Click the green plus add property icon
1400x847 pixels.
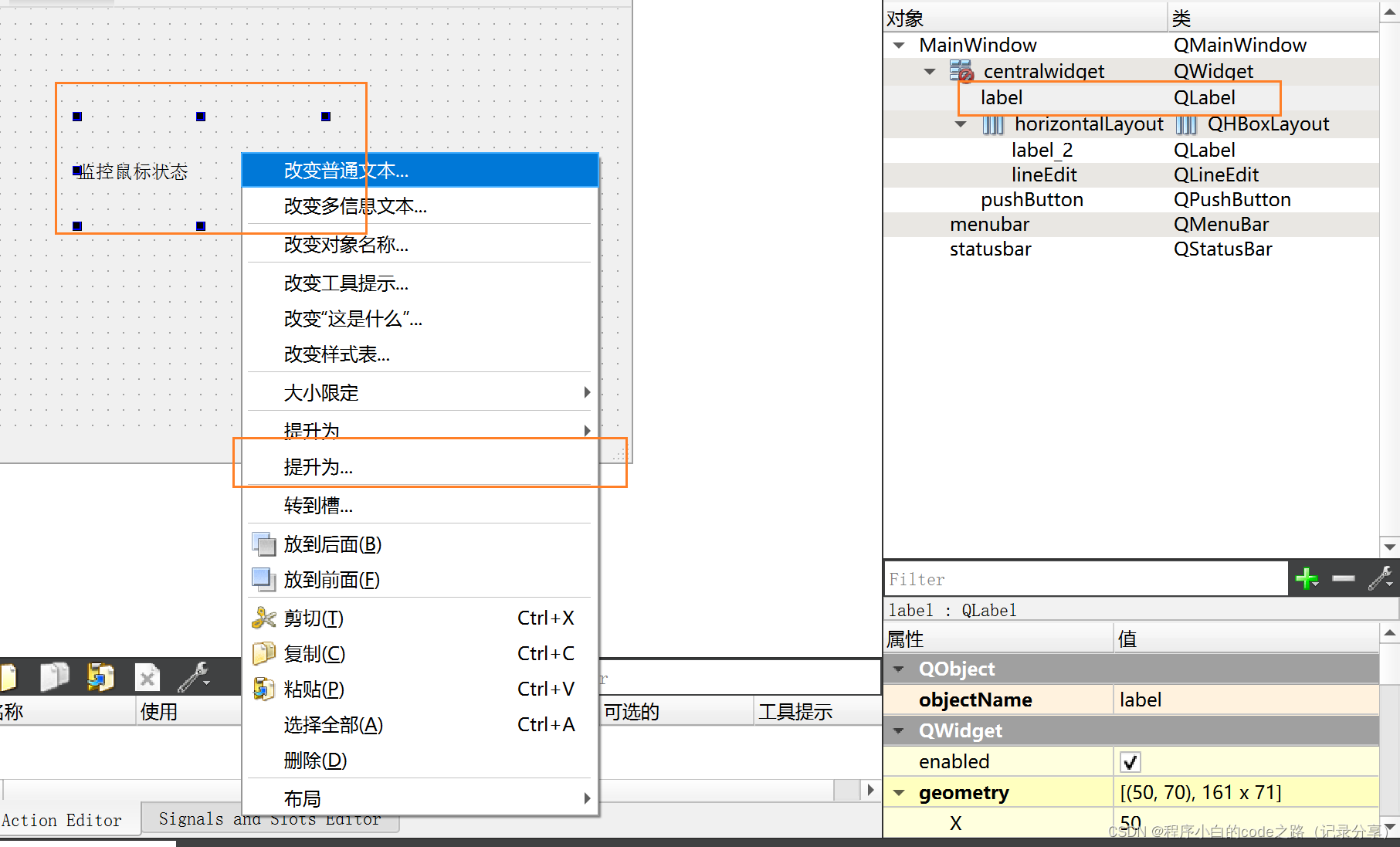tap(1307, 578)
